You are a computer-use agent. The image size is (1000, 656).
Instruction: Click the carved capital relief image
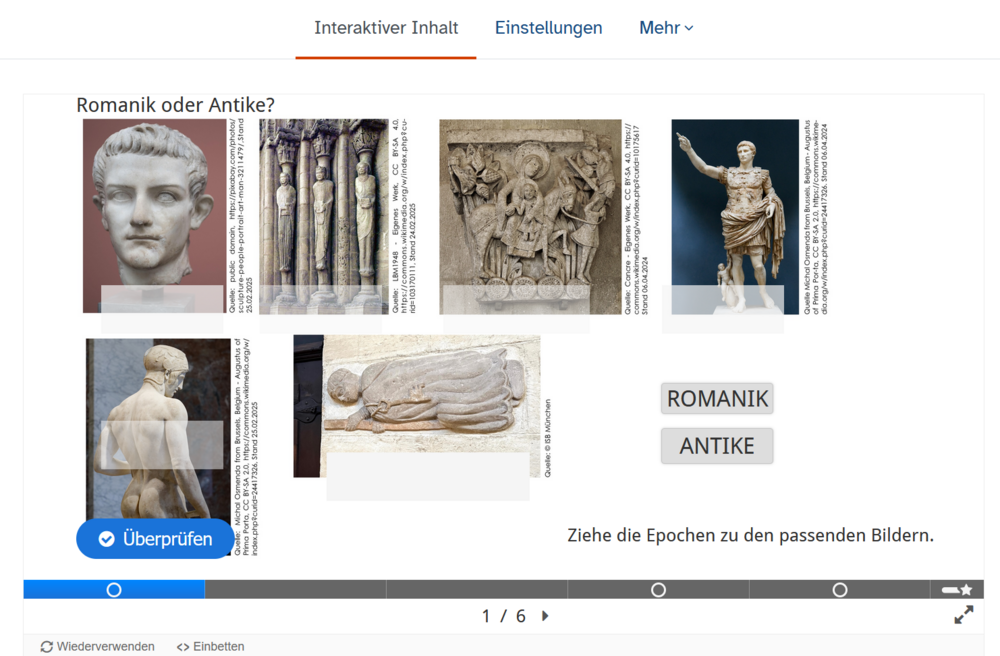coord(530,216)
